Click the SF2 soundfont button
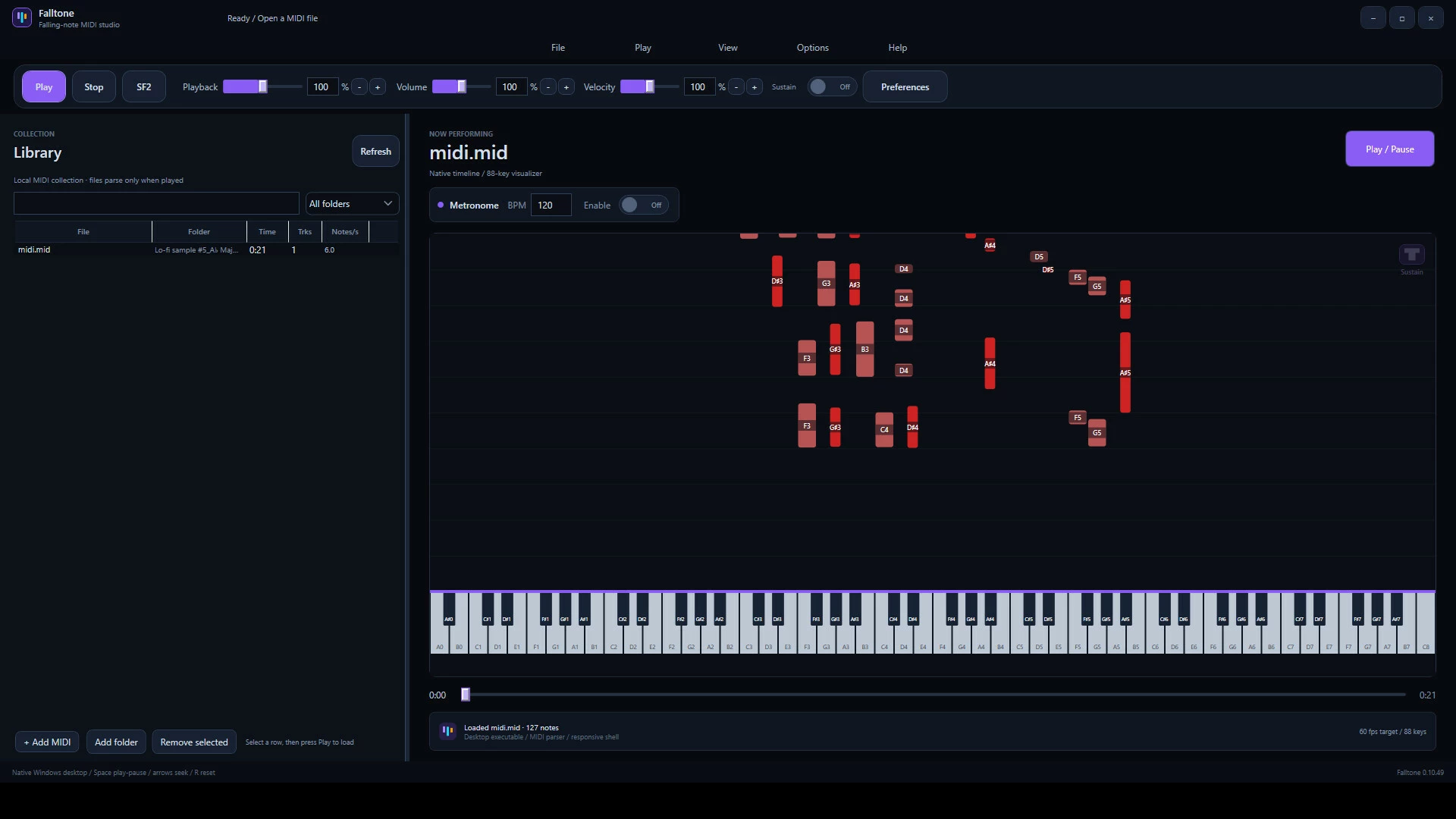The width and height of the screenshot is (1456, 819). click(x=144, y=87)
